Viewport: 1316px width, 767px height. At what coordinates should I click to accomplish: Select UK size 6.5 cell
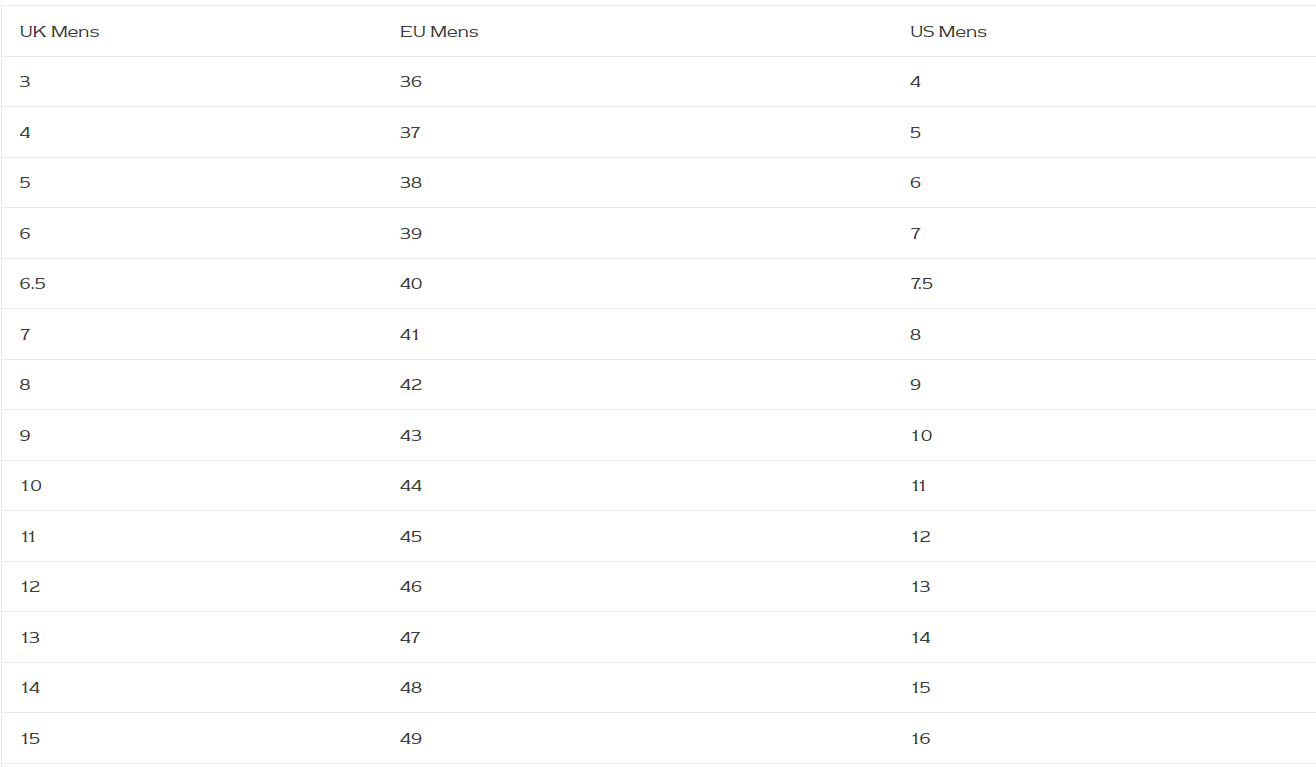tap(33, 284)
